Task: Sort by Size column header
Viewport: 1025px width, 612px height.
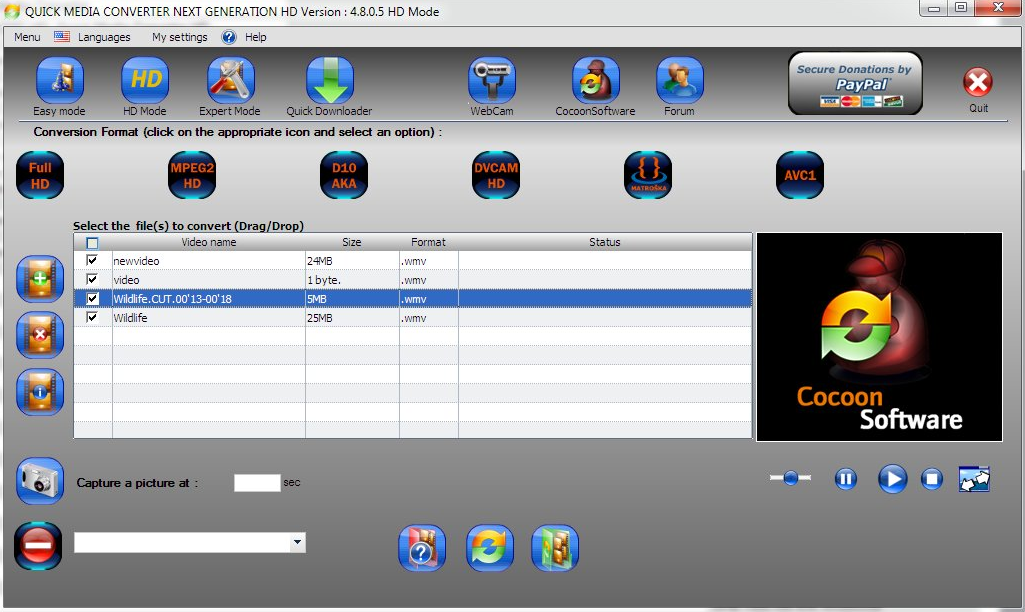Action: 352,242
